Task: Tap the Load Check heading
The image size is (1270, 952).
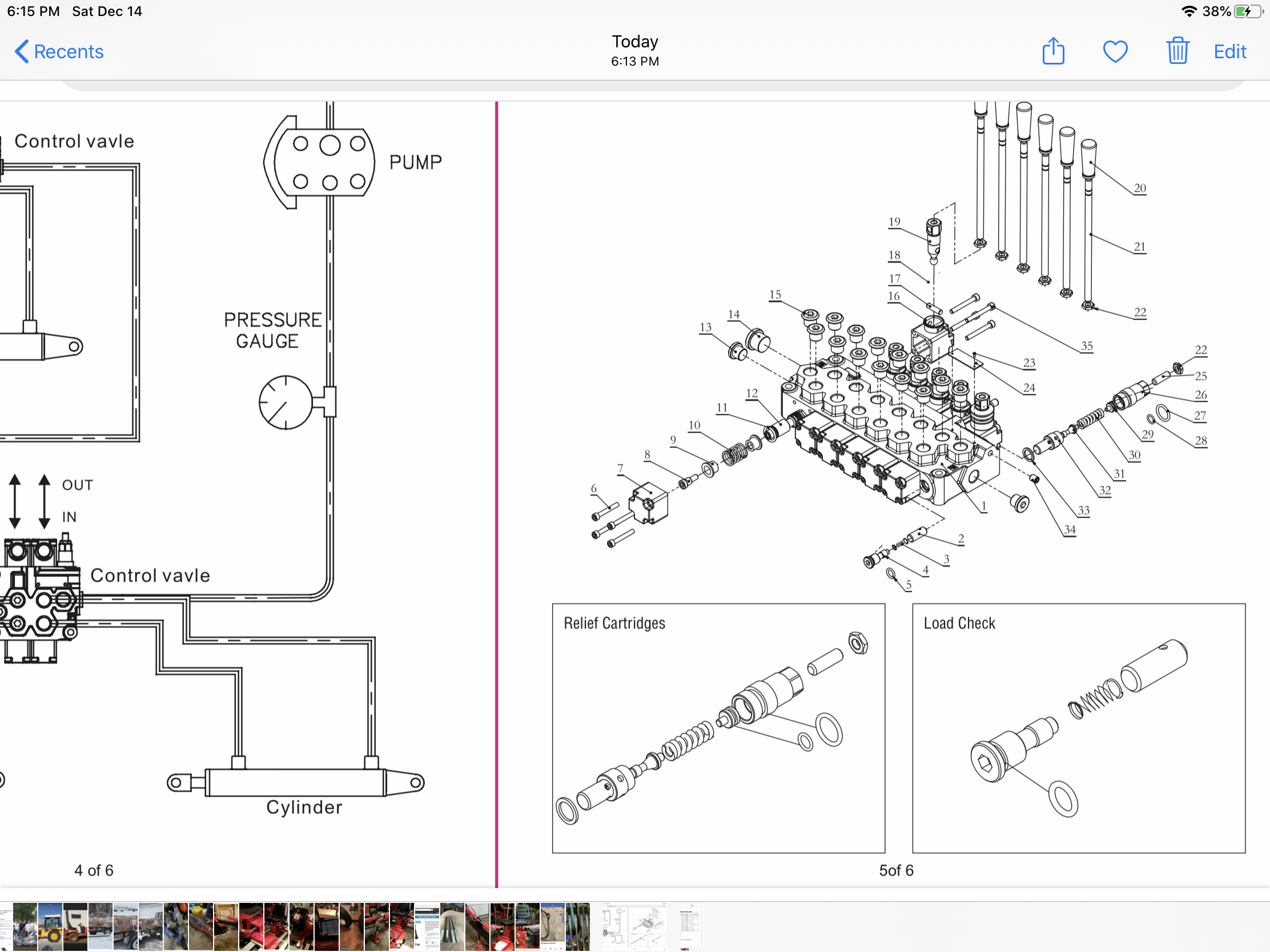Action: (959, 623)
